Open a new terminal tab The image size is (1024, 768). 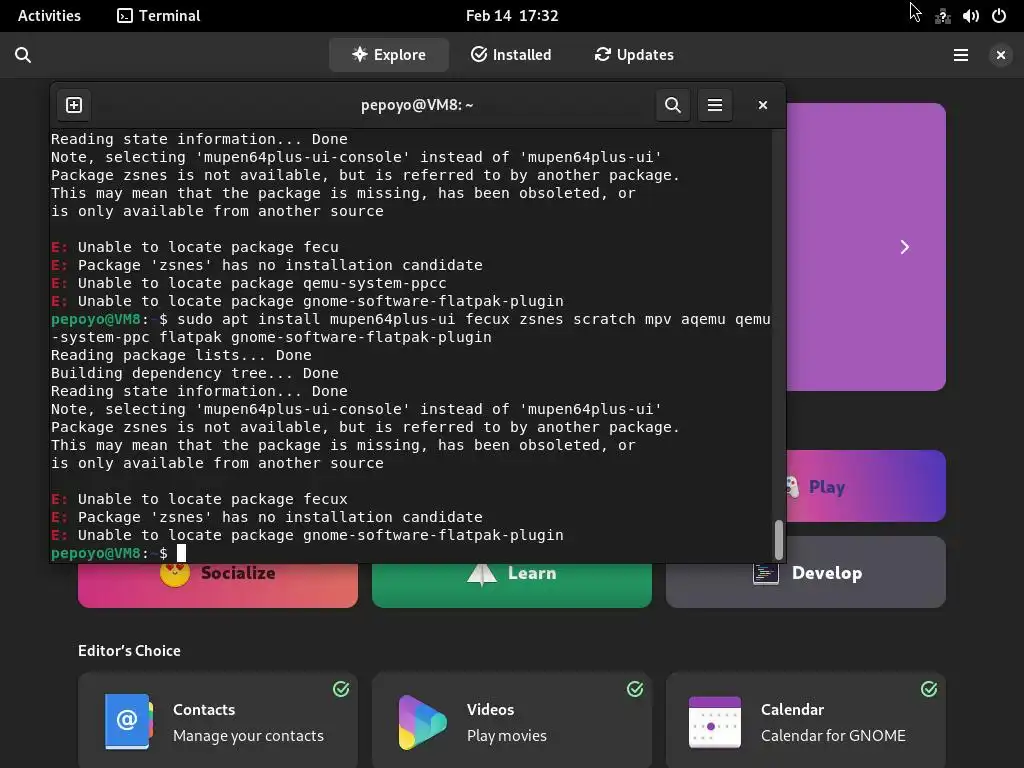pos(74,105)
